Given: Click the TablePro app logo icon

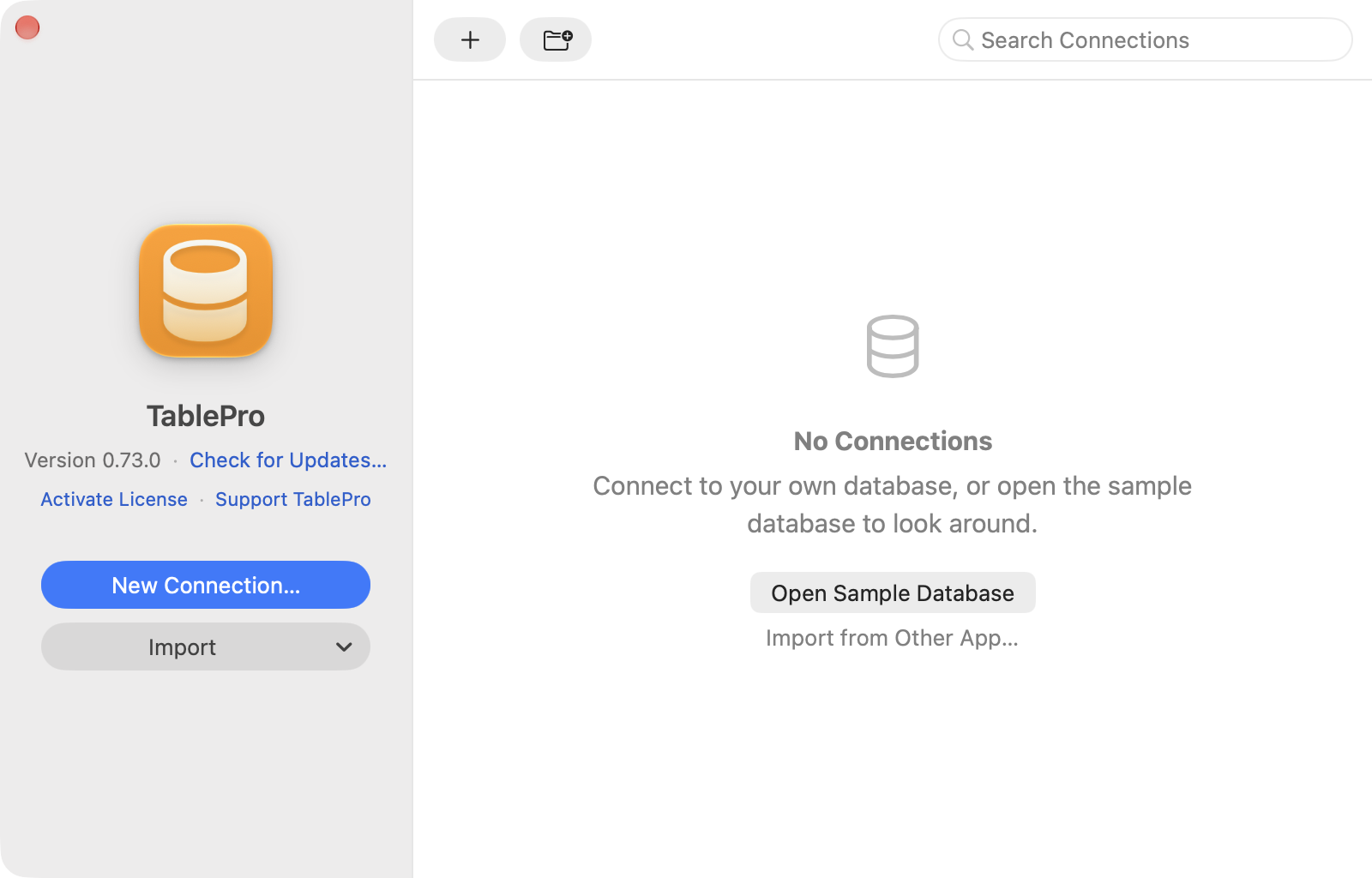Looking at the screenshot, I should coord(206,291).
